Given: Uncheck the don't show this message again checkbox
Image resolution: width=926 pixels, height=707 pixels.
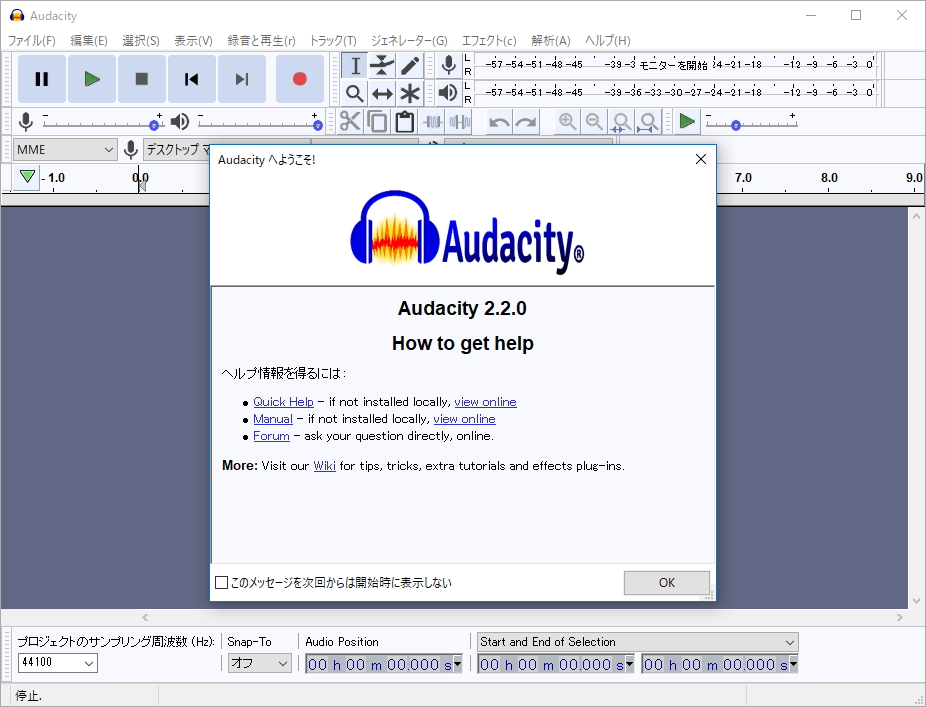Looking at the screenshot, I should coord(220,582).
